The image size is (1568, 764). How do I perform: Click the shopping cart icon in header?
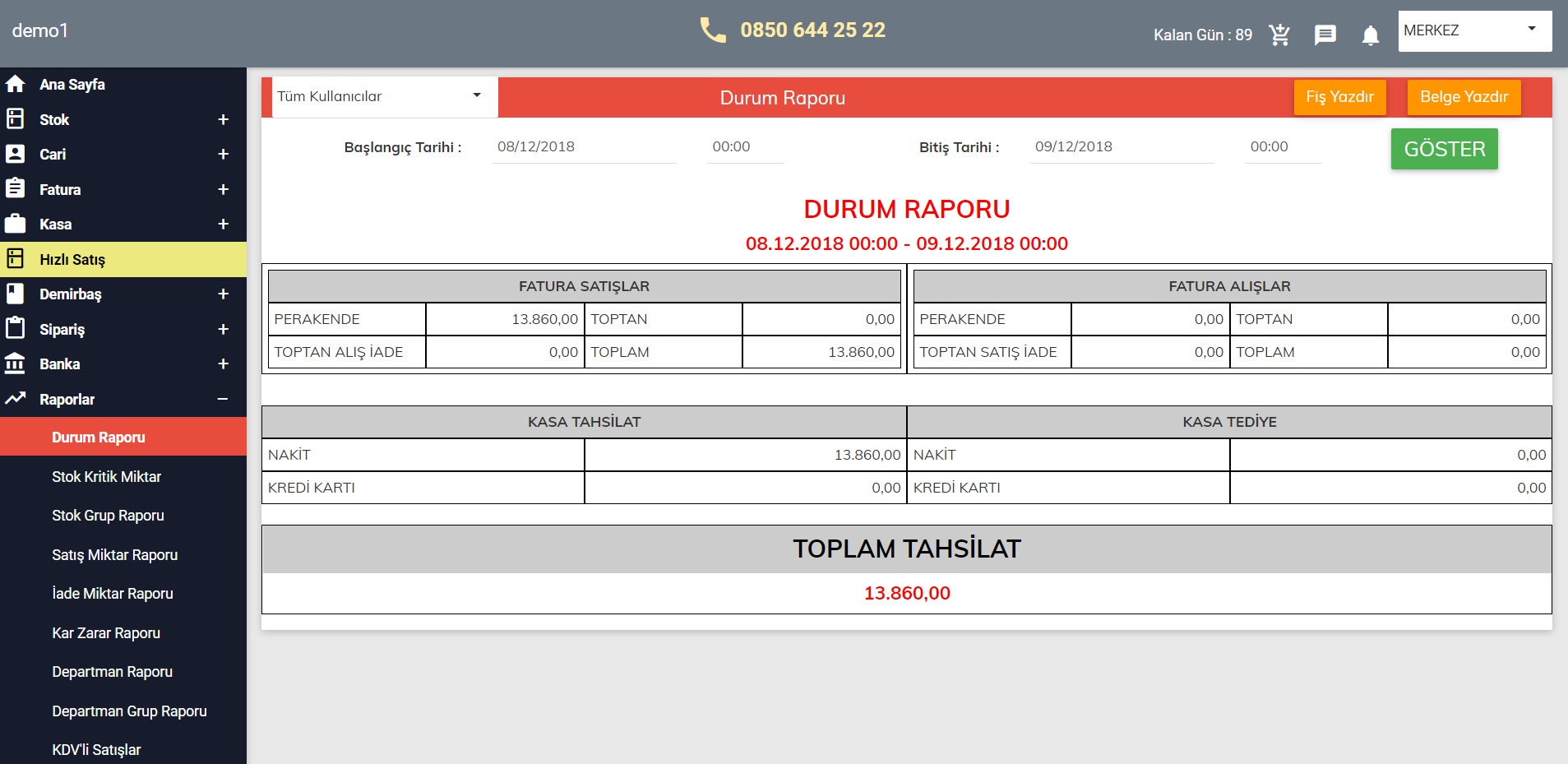click(x=1279, y=35)
